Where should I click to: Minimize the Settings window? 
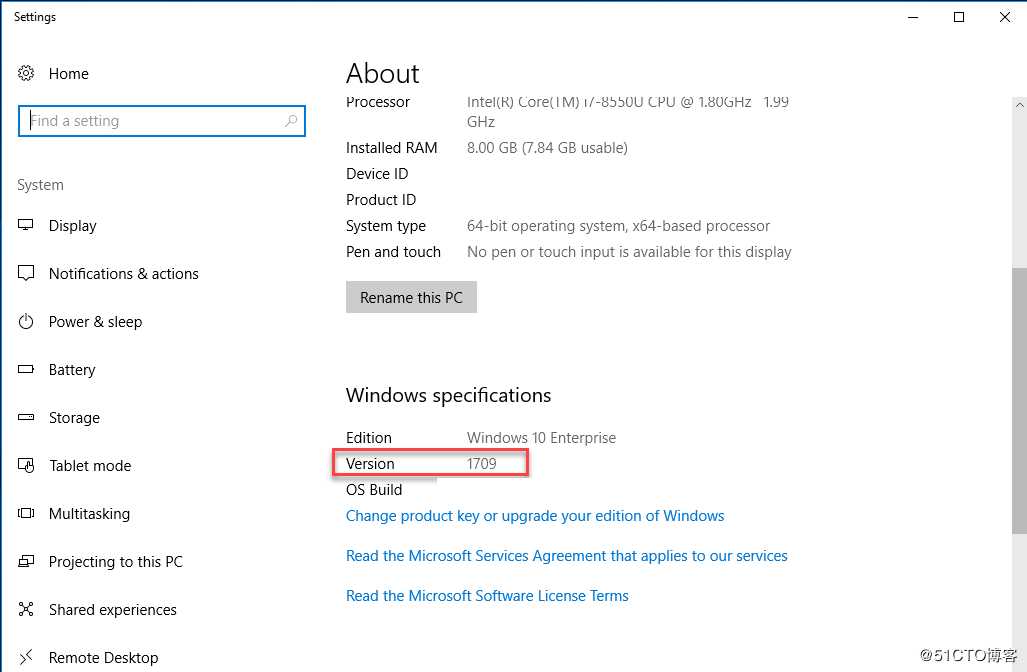pyautogui.click(x=913, y=17)
